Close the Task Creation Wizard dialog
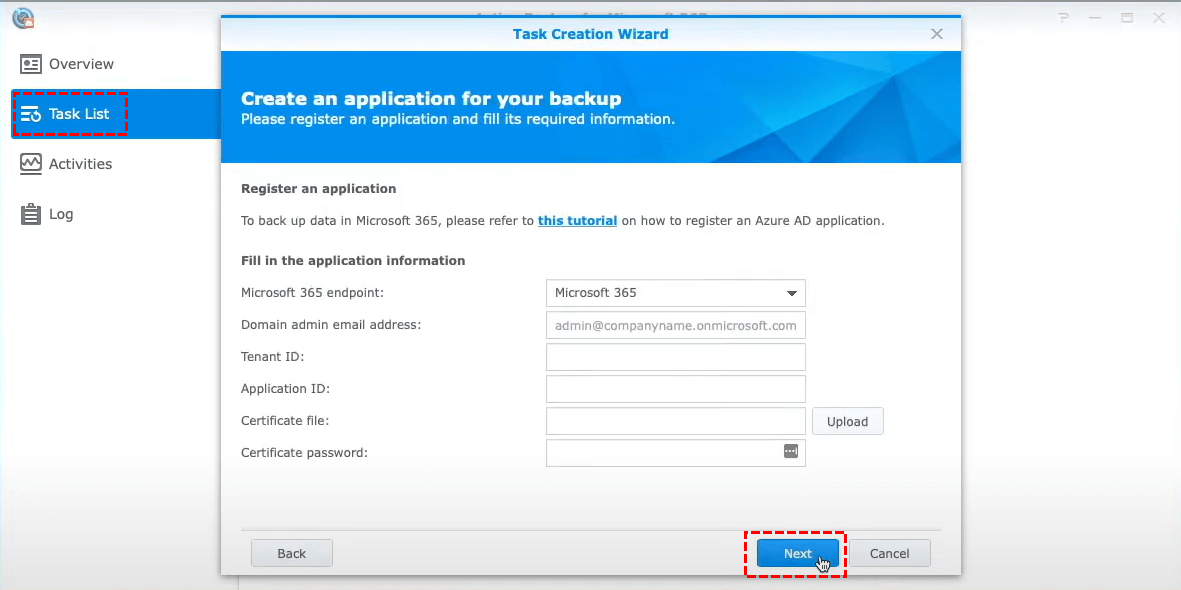The image size is (1181, 590). tap(937, 34)
